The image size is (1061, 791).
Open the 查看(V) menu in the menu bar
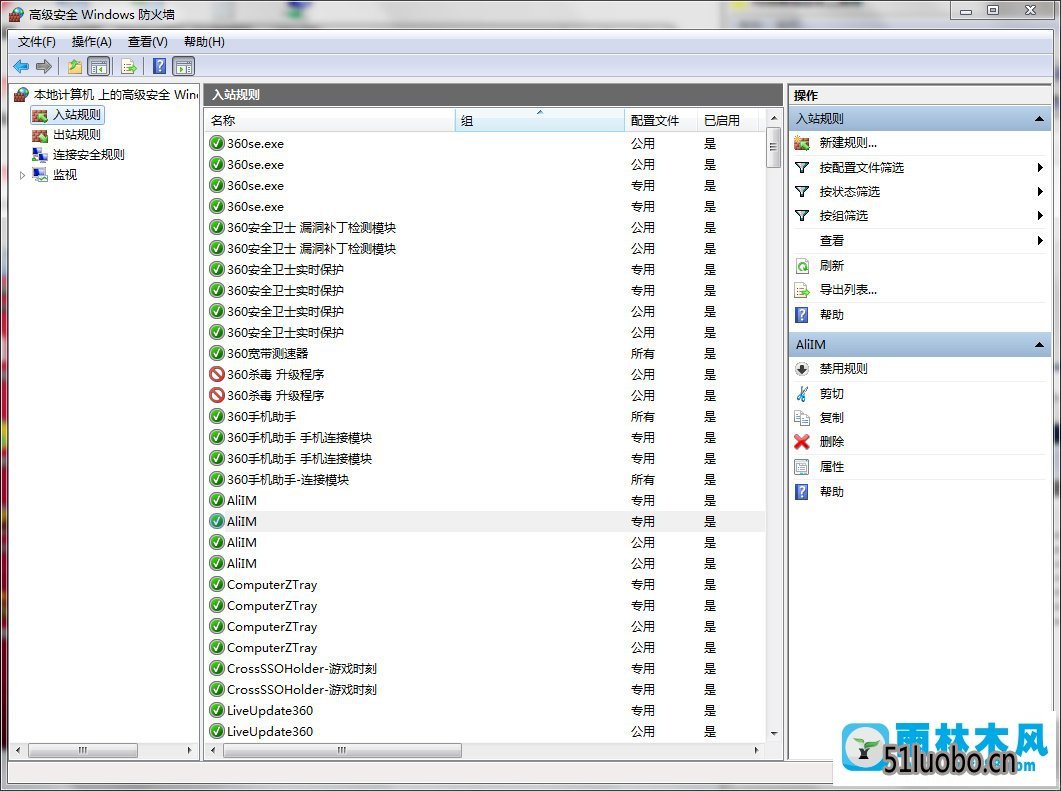point(148,42)
